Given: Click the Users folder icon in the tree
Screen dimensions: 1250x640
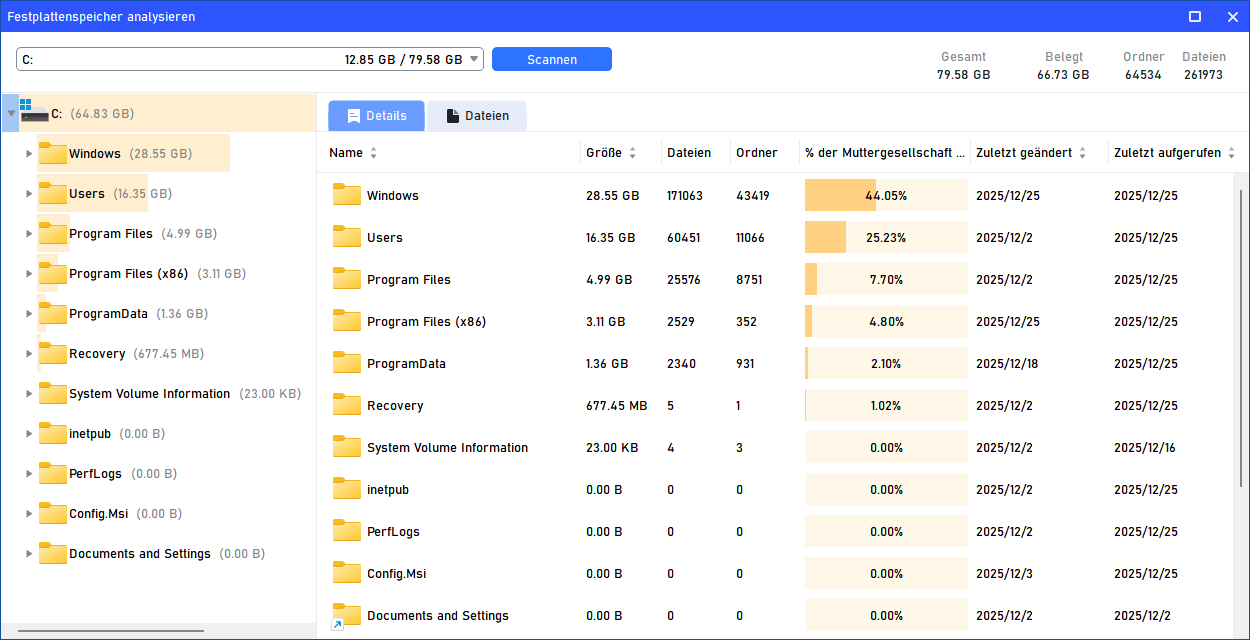Looking at the screenshot, I should tap(52, 193).
